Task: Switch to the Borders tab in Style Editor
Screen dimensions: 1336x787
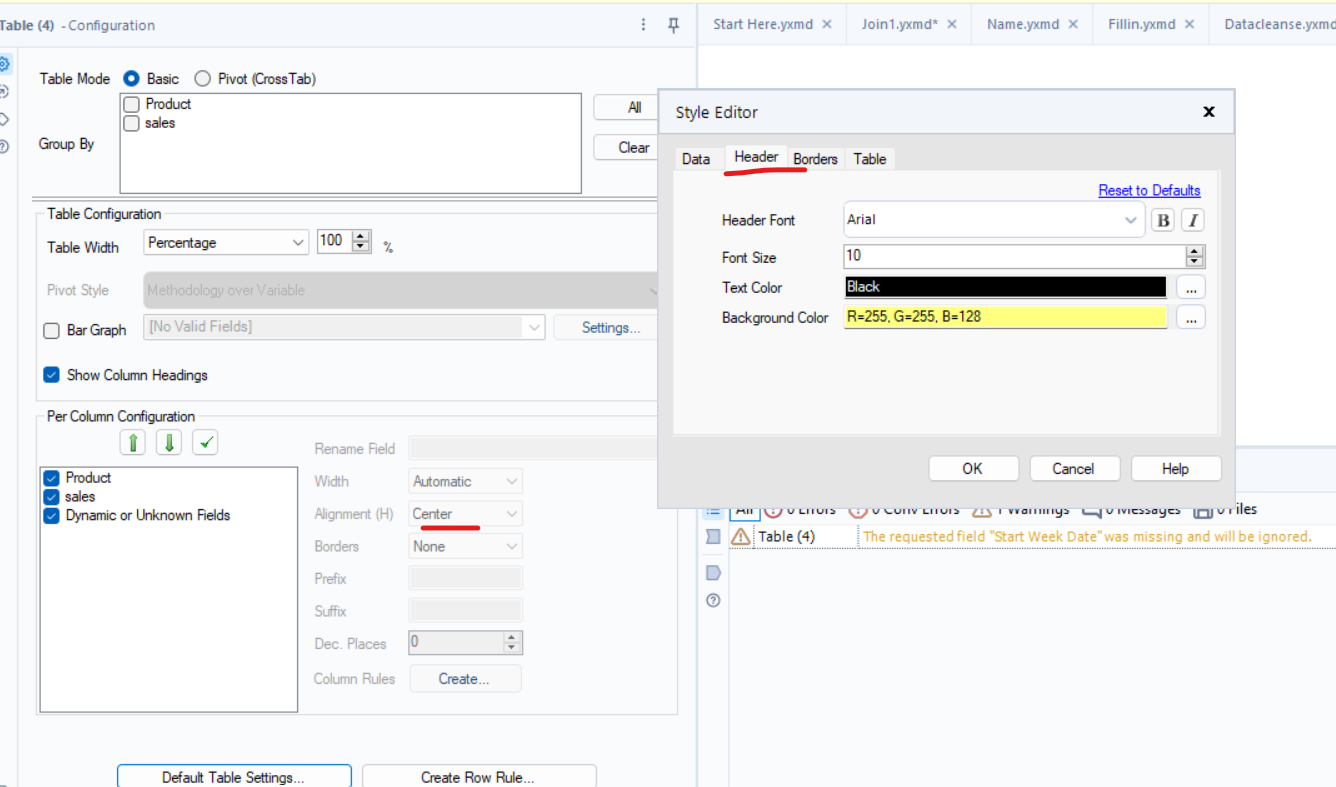Action: [x=815, y=158]
